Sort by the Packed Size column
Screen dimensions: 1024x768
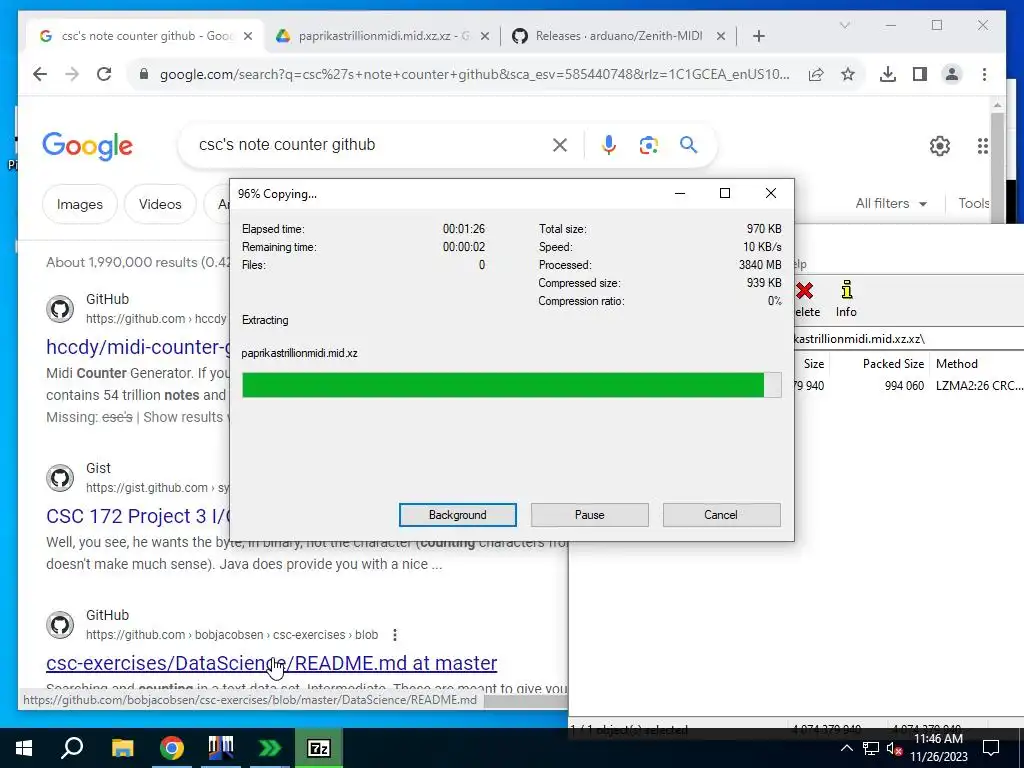click(893, 364)
